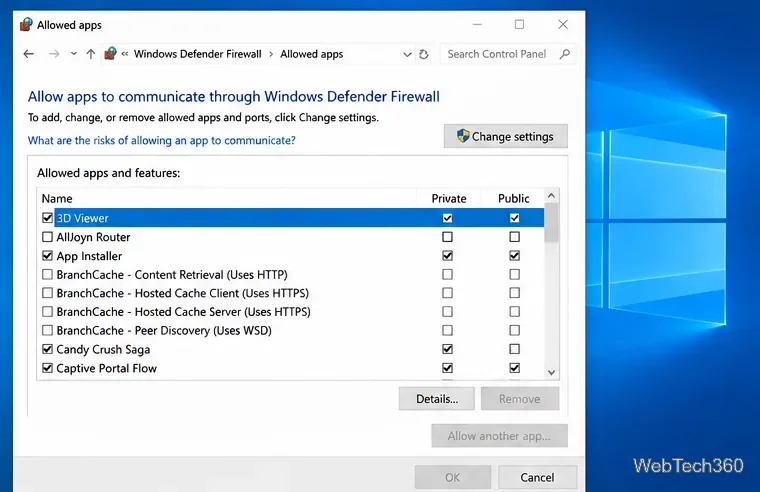Toggle Candy Crush Saga Private checkbox

tap(447, 349)
